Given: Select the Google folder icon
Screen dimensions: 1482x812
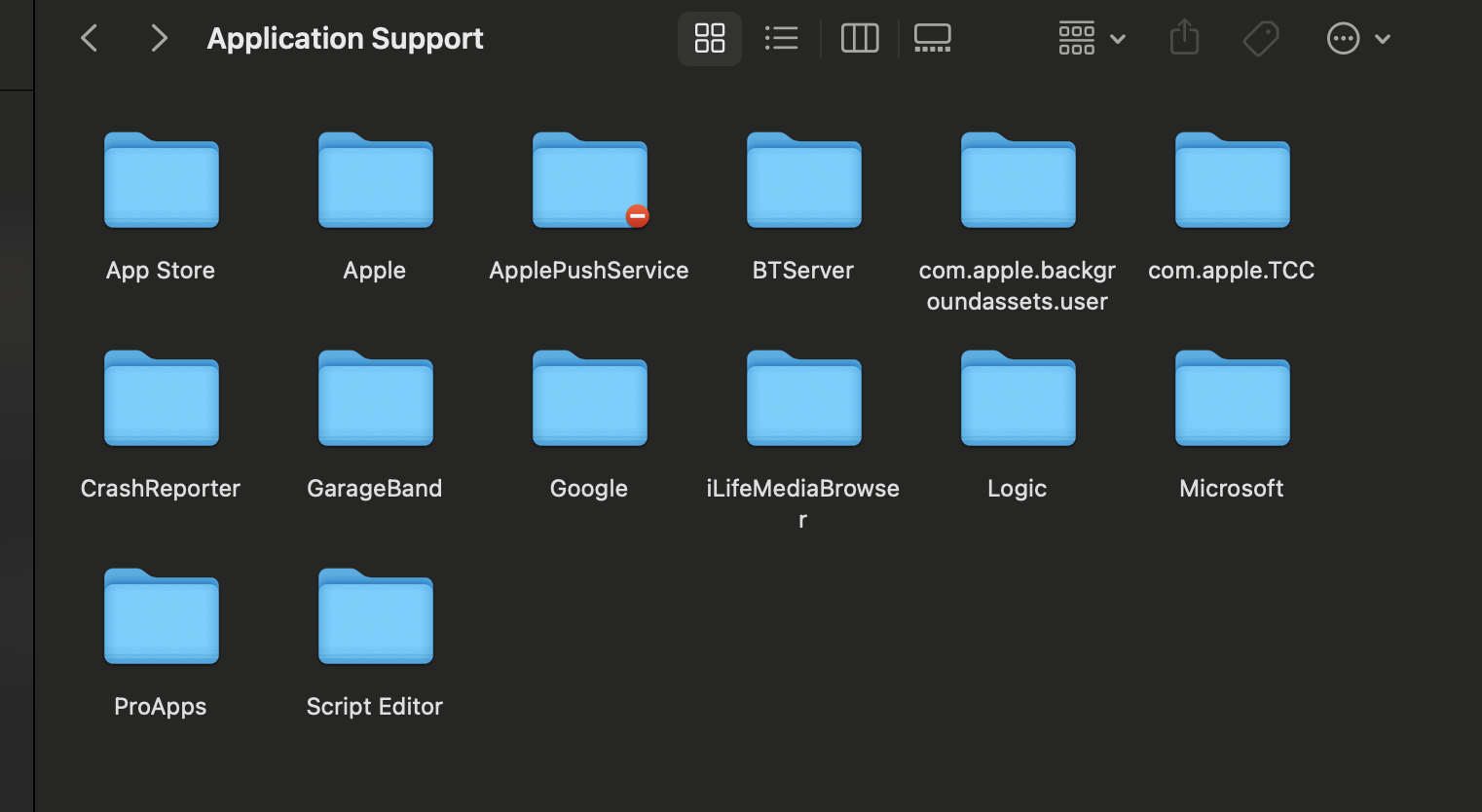Looking at the screenshot, I should pos(590,398).
